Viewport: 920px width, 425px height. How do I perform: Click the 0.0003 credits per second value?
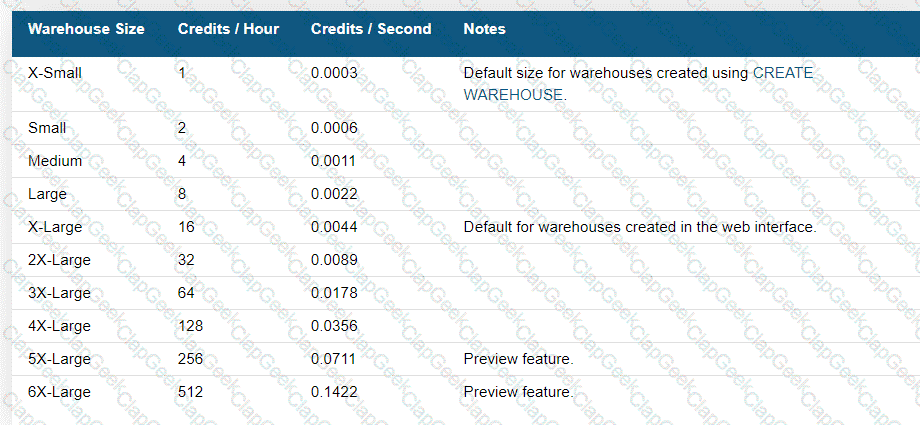(x=334, y=73)
